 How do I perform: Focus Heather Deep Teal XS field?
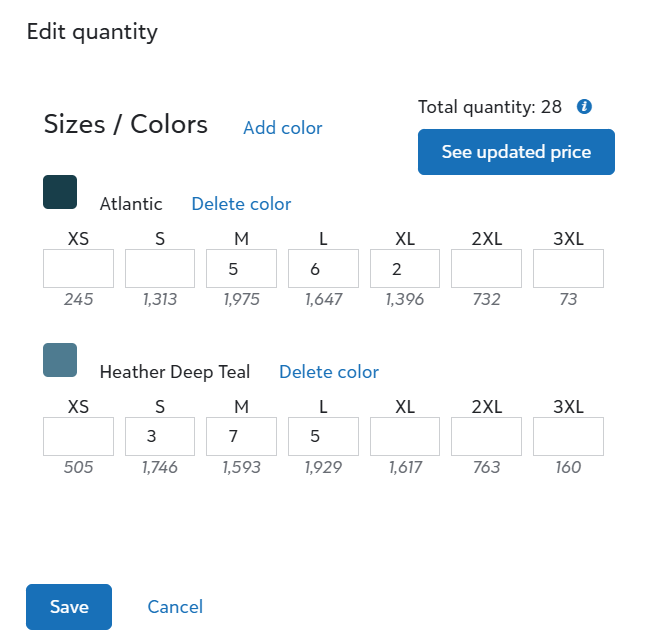click(78, 436)
